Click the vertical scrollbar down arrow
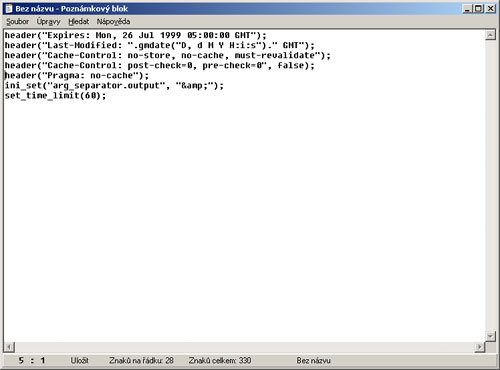 [x=490, y=336]
